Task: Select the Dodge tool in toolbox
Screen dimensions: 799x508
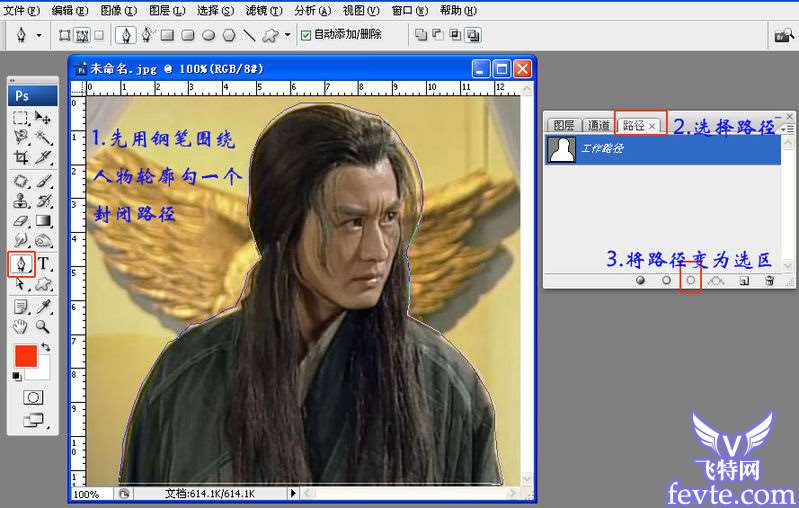Action: coord(43,240)
